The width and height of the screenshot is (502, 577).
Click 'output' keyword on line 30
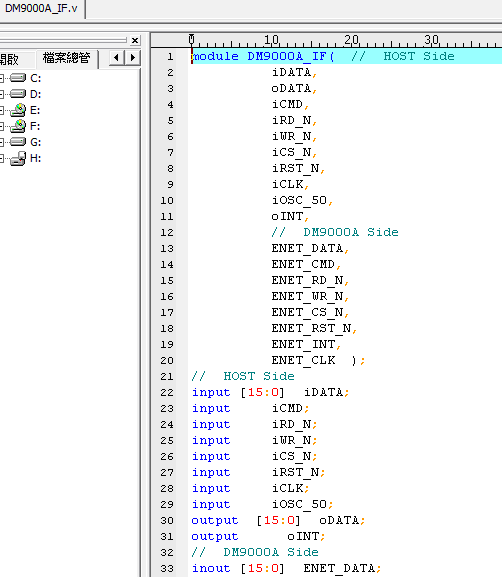(x=215, y=521)
